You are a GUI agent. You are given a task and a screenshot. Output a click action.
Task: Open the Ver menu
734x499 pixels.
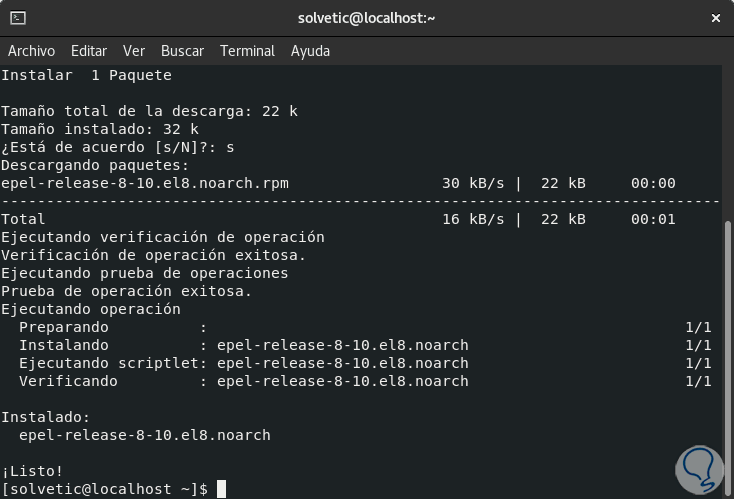point(134,51)
